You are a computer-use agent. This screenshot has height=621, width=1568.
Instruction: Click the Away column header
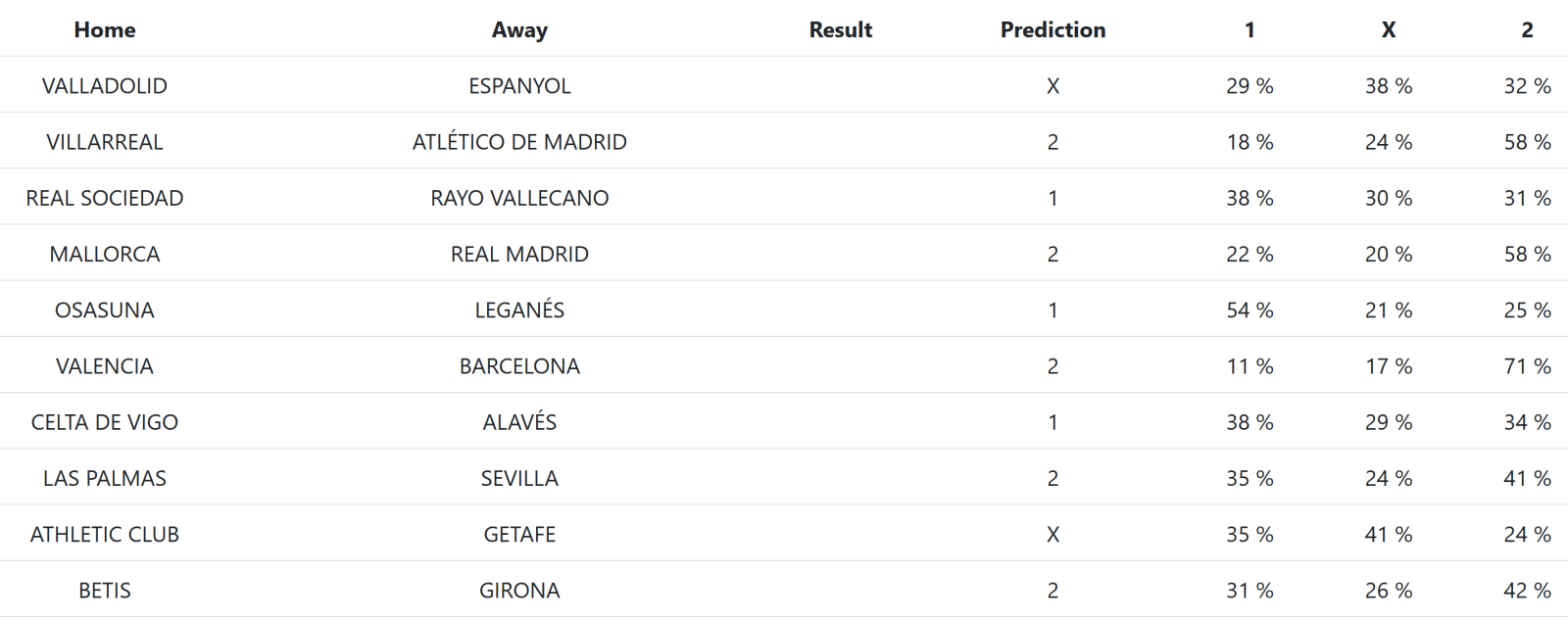pos(519,30)
